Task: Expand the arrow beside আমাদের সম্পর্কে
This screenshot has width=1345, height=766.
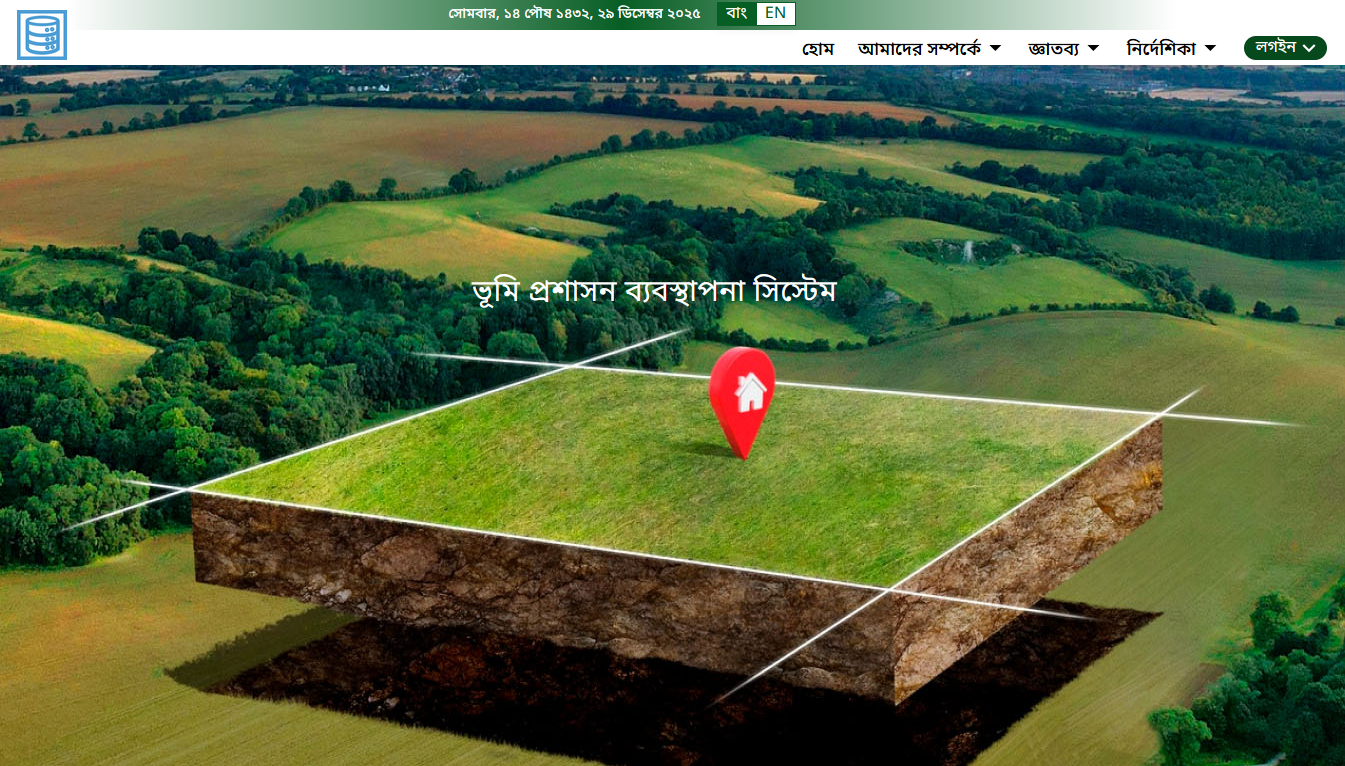Action: tap(995, 48)
